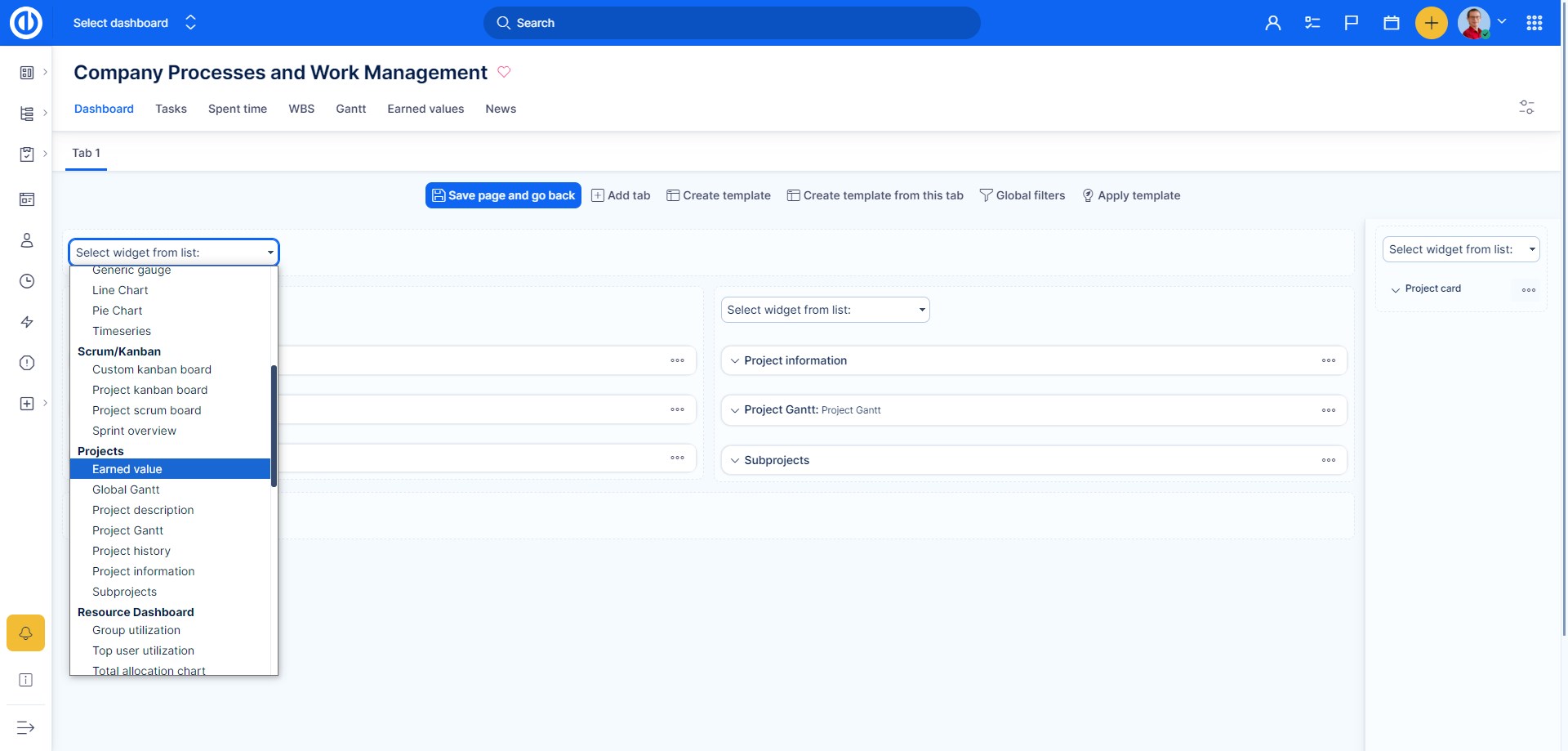Open the right column widget dropdown
Image resolution: width=1568 pixels, height=751 pixels.
[1460, 249]
